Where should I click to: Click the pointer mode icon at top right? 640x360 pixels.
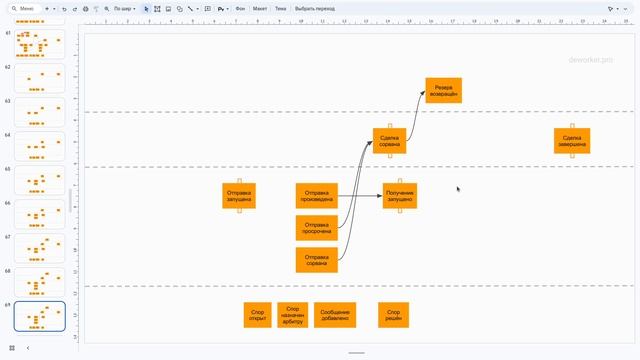pyautogui.click(x=611, y=9)
